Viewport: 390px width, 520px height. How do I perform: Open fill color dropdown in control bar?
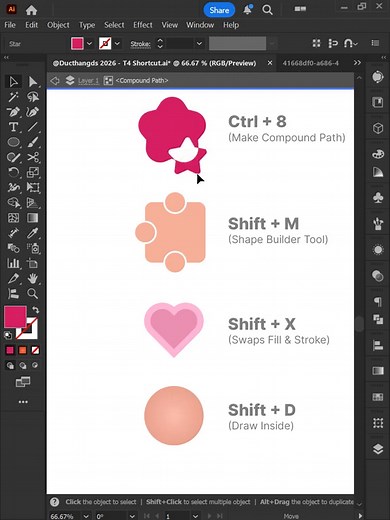[x=89, y=43]
